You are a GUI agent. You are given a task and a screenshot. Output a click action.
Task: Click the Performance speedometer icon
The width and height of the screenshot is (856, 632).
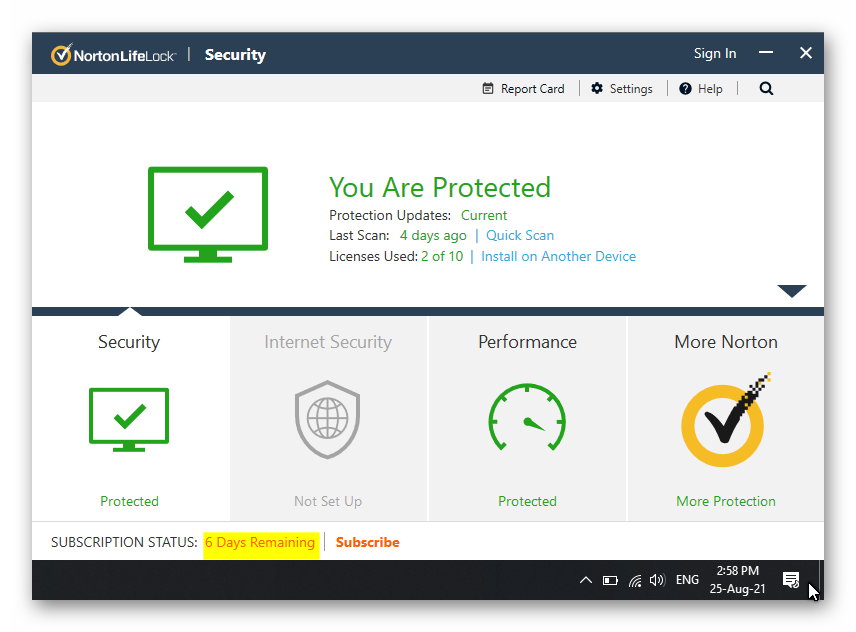[x=527, y=418]
